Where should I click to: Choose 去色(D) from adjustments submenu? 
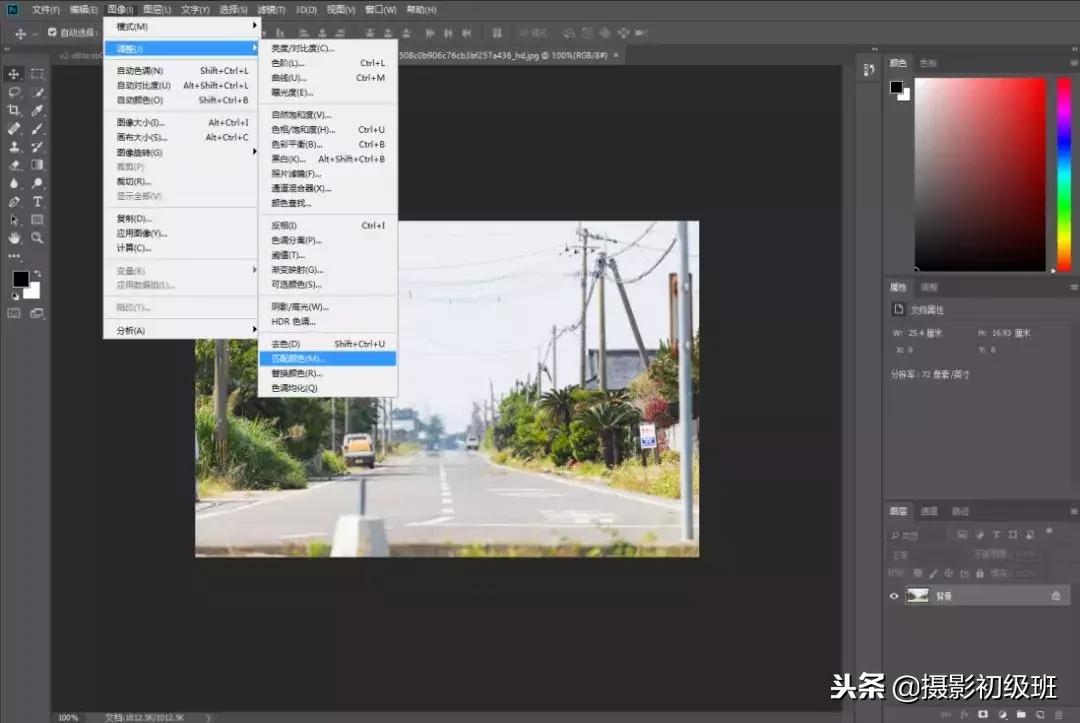tap(328, 344)
